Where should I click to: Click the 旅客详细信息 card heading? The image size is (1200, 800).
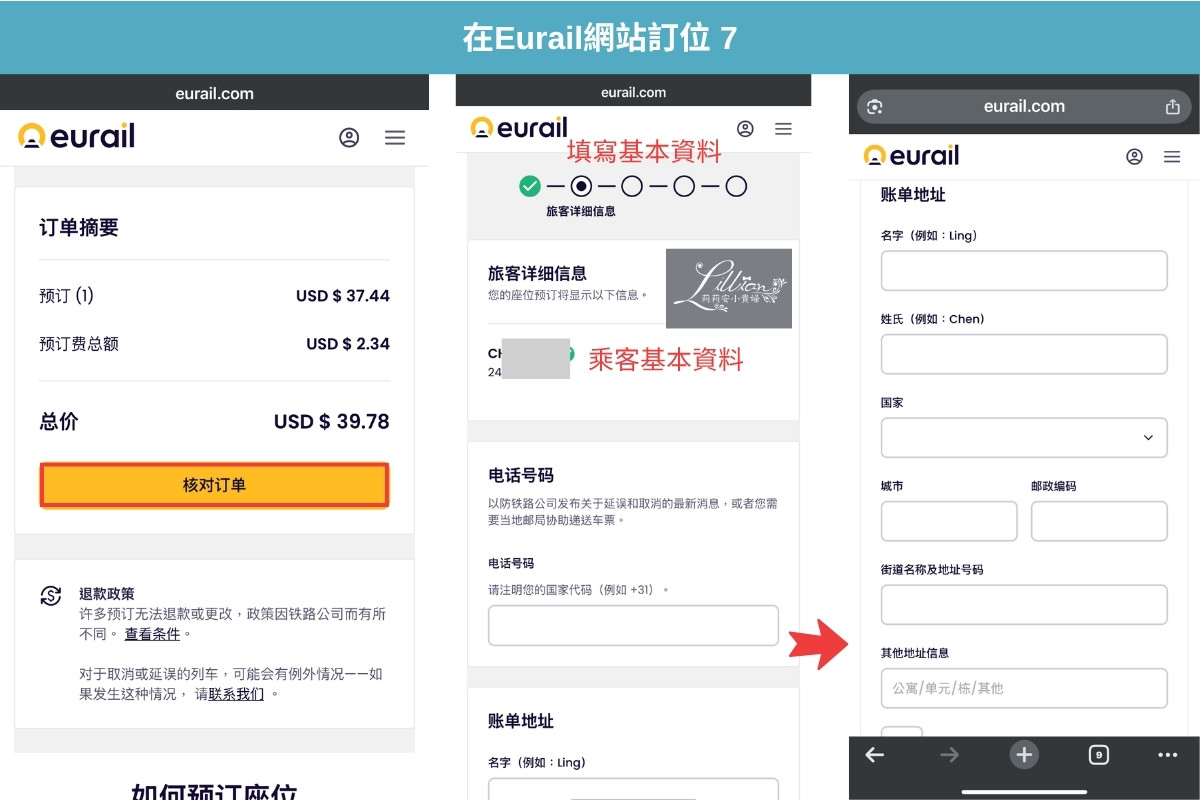pos(537,273)
